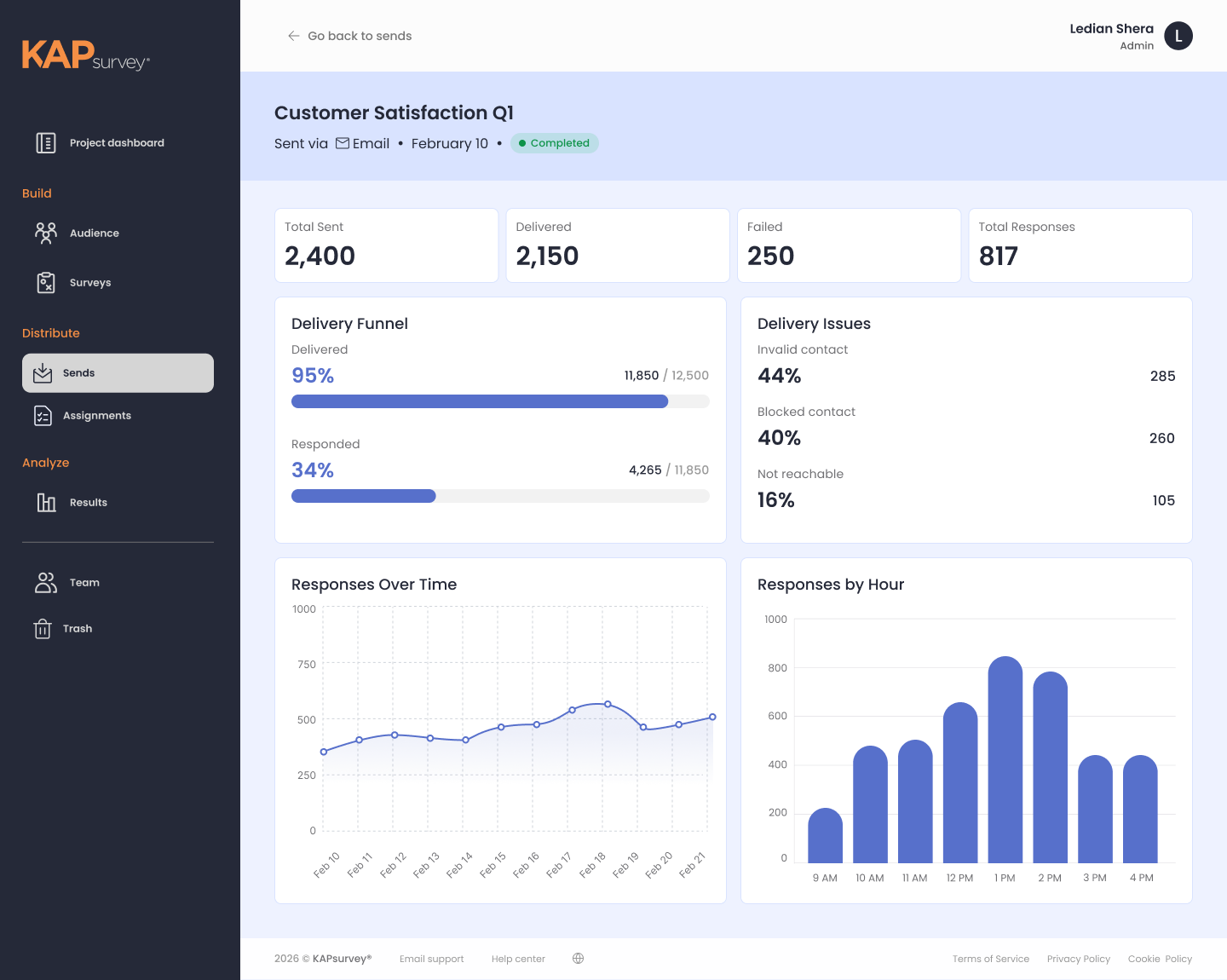Viewport: 1227px width, 980px height.
Task: Click the Delivered 2,150 card
Action: pos(618,245)
